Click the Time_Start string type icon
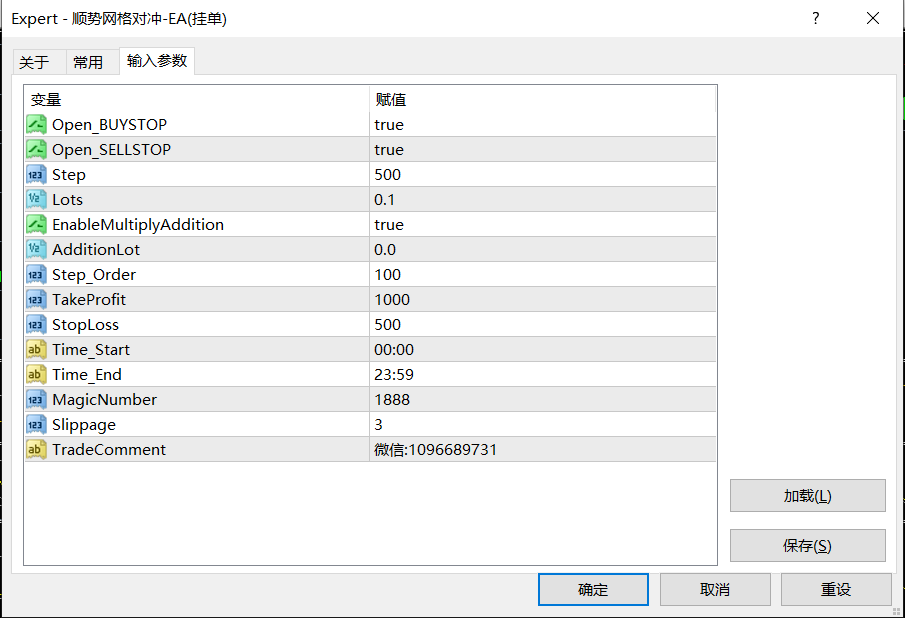The image size is (905, 618). [x=36, y=350]
